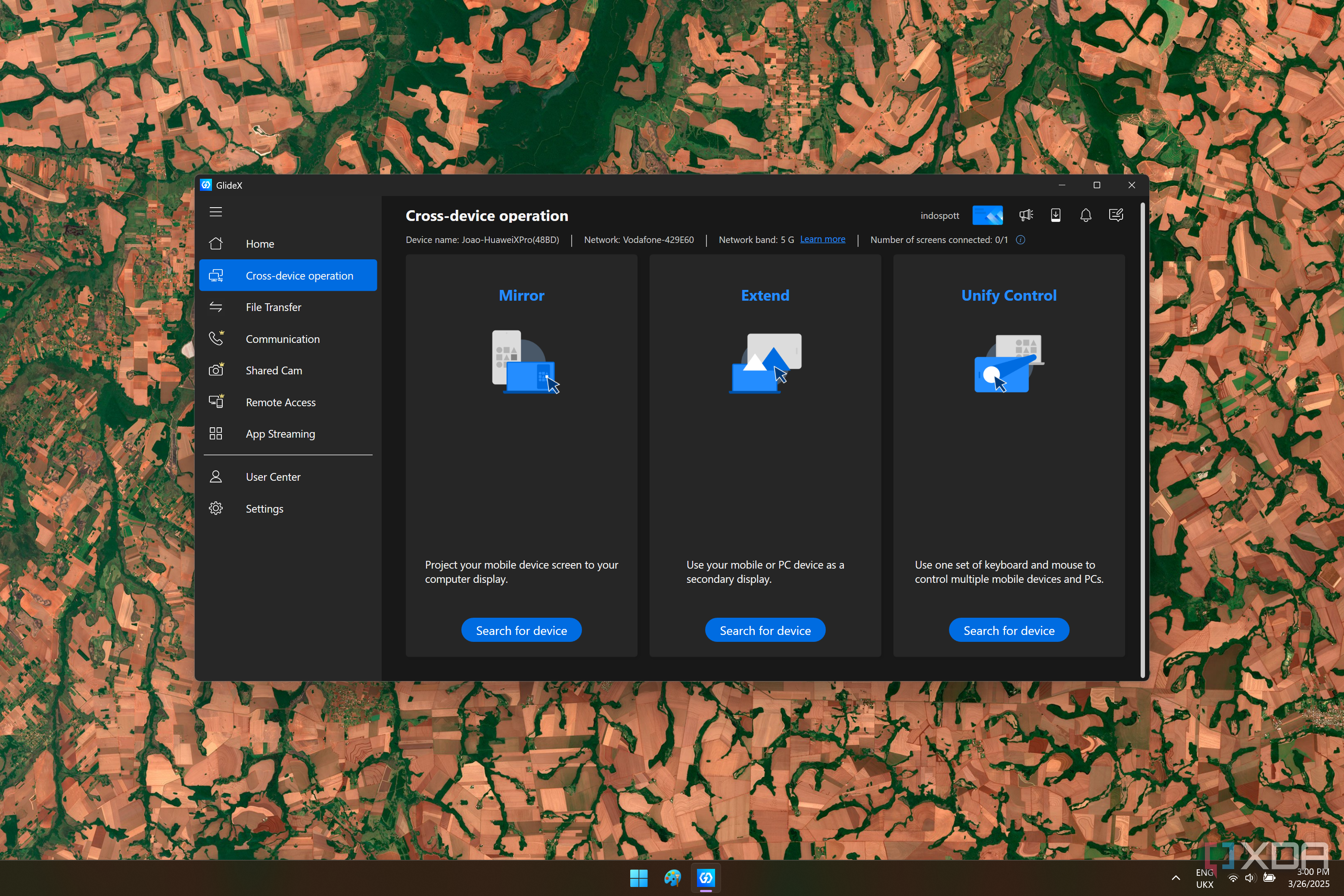This screenshot has width=1344, height=896.
Task: Go to File Transfer
Action: point(288,307)
